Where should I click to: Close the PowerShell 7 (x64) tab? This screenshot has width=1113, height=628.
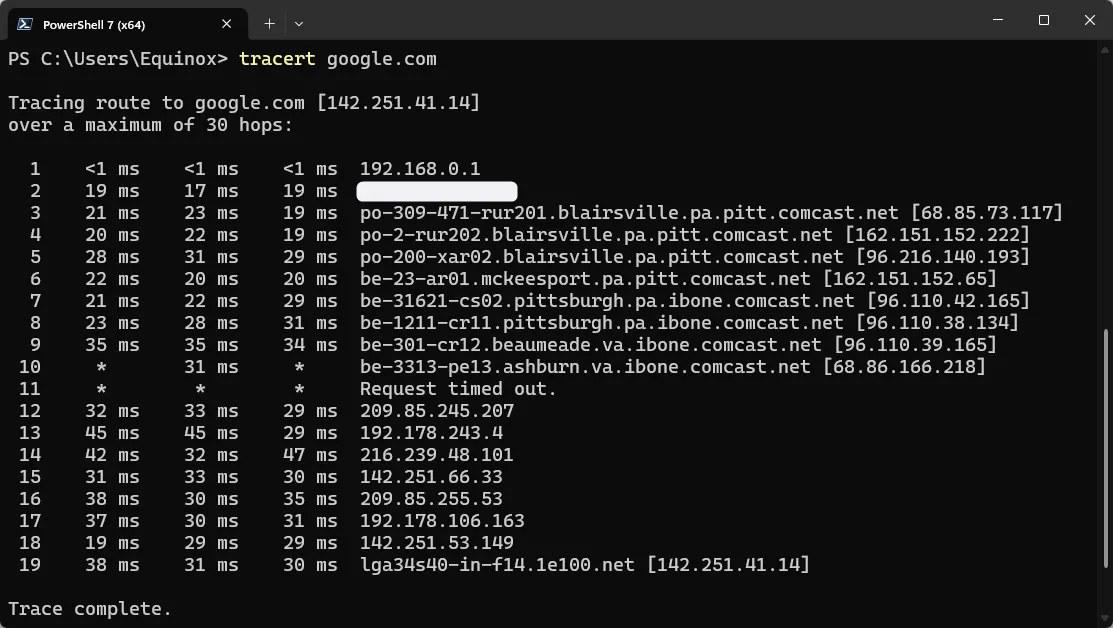click(226, 23)
